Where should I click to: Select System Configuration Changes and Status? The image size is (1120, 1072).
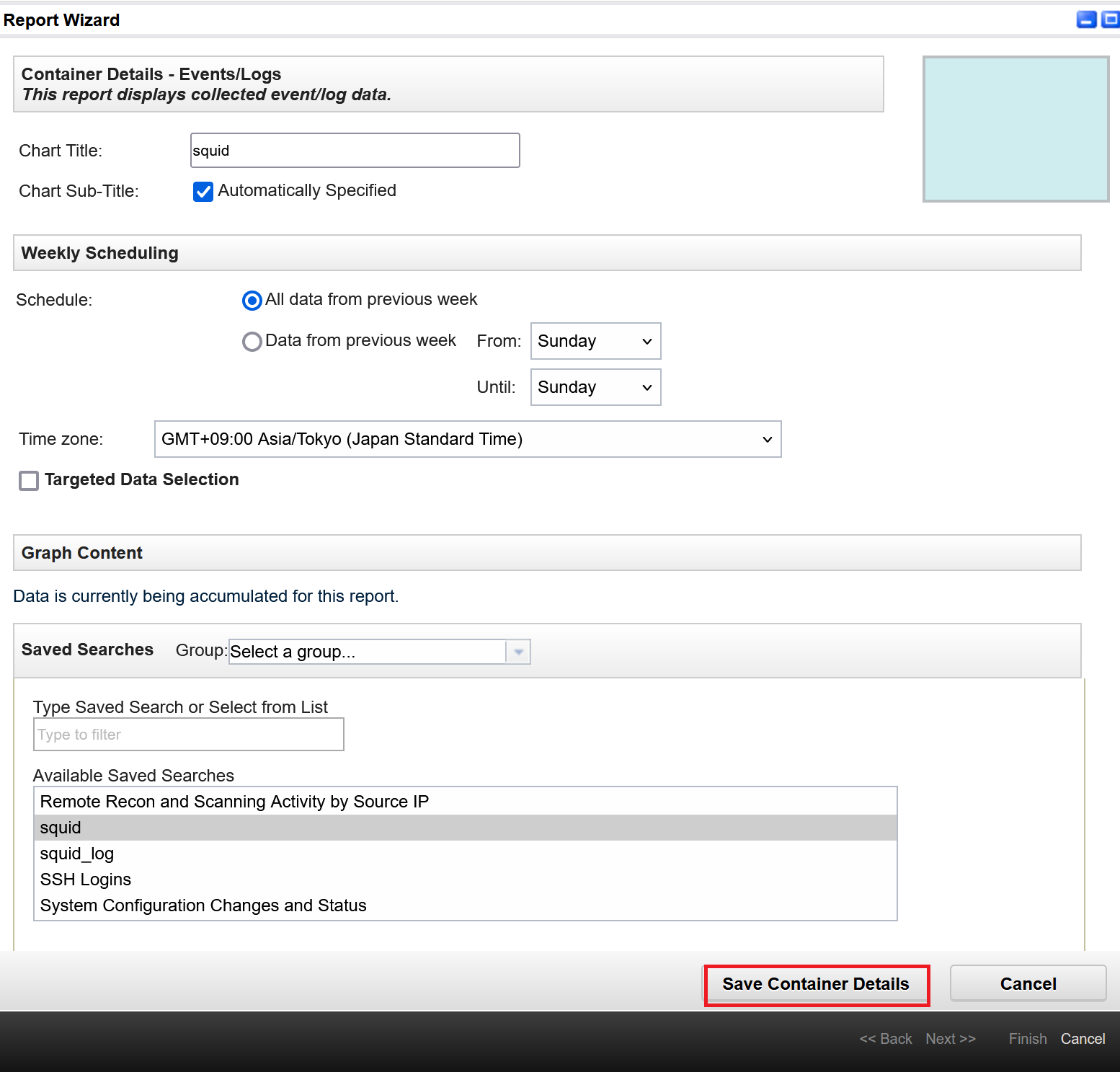pos(465,905)
